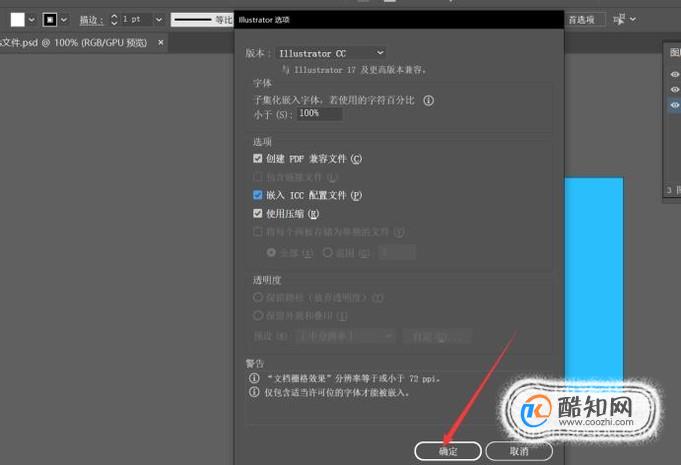681x465 pixels.
Task: Open the 版本 Illustrator CC dropdown
Action: click(331, 53)
